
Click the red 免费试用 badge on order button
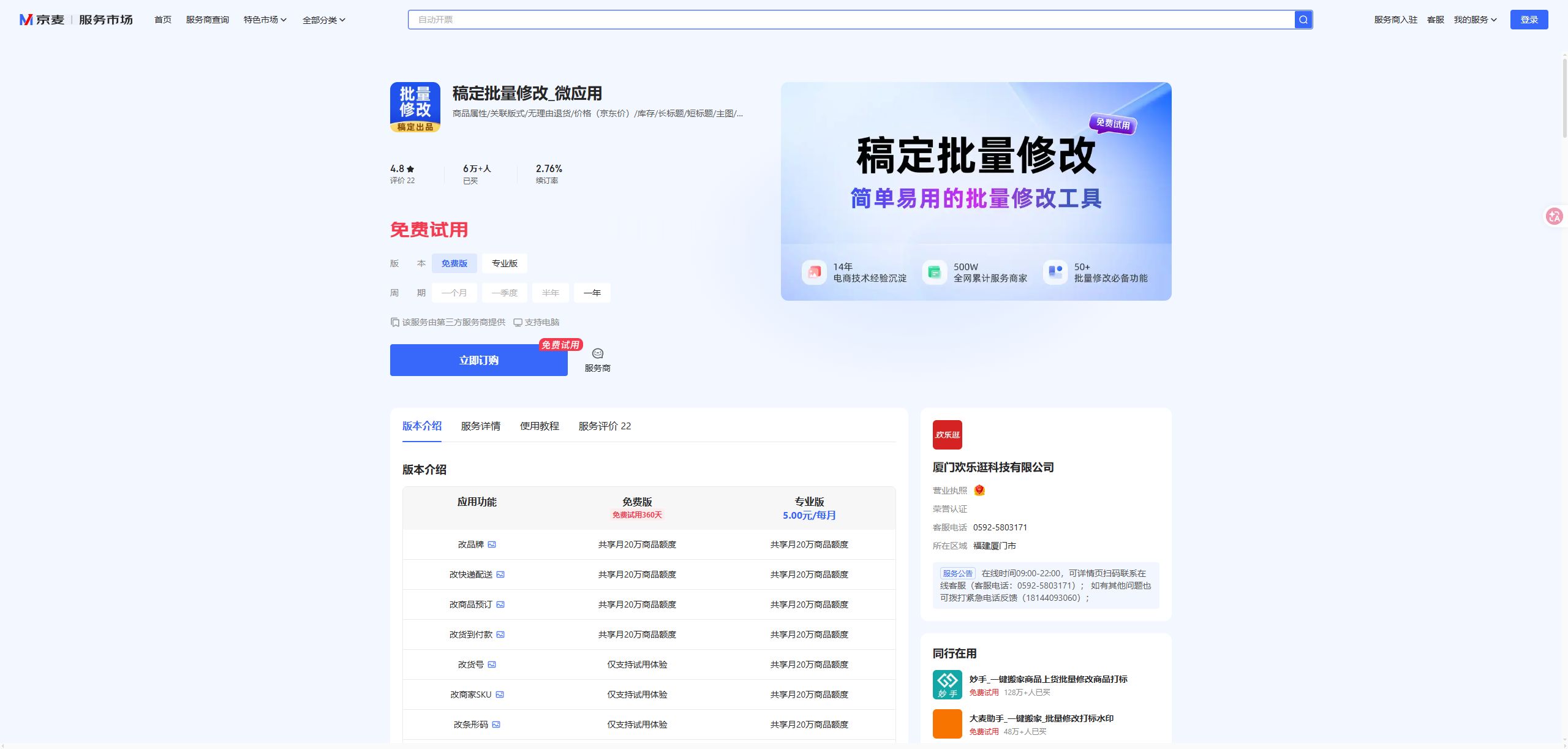tap(560, 345)
